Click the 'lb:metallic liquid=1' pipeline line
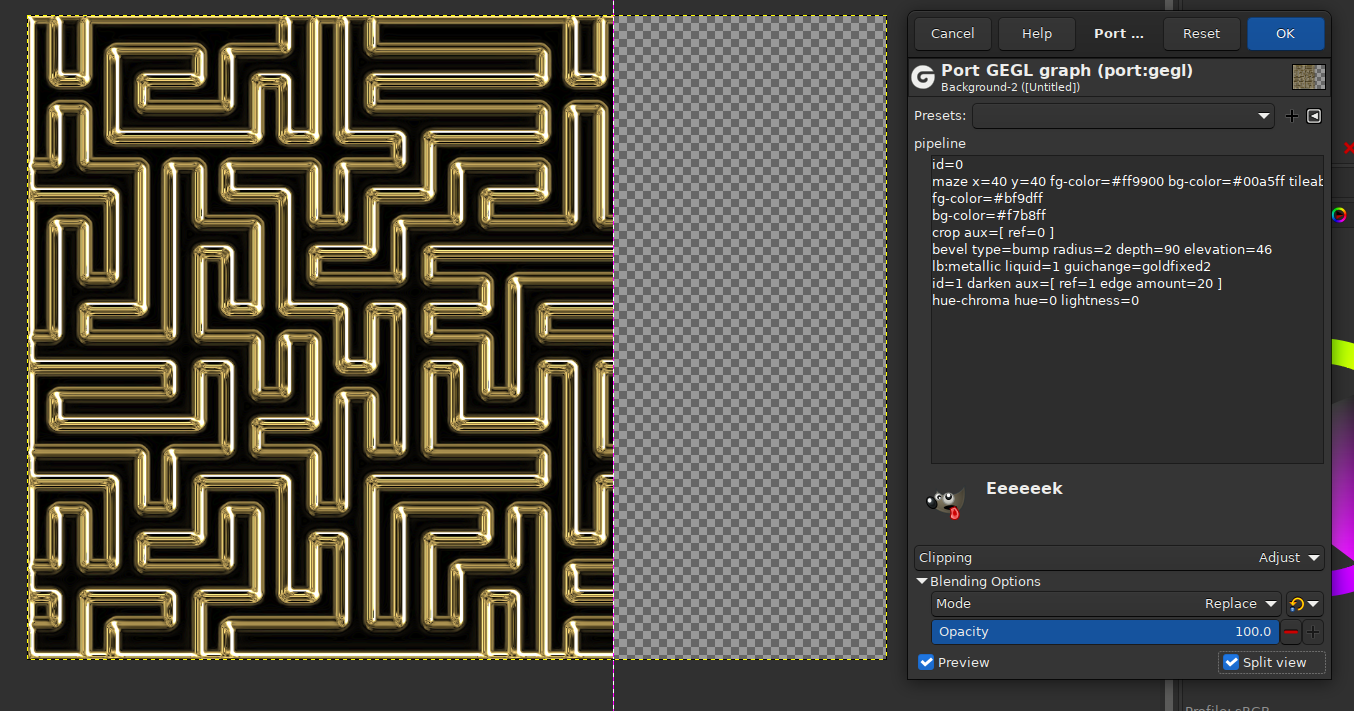The height and width of the screenshot is (711, 1354). pyautogui.click(x=1071, y=267)
